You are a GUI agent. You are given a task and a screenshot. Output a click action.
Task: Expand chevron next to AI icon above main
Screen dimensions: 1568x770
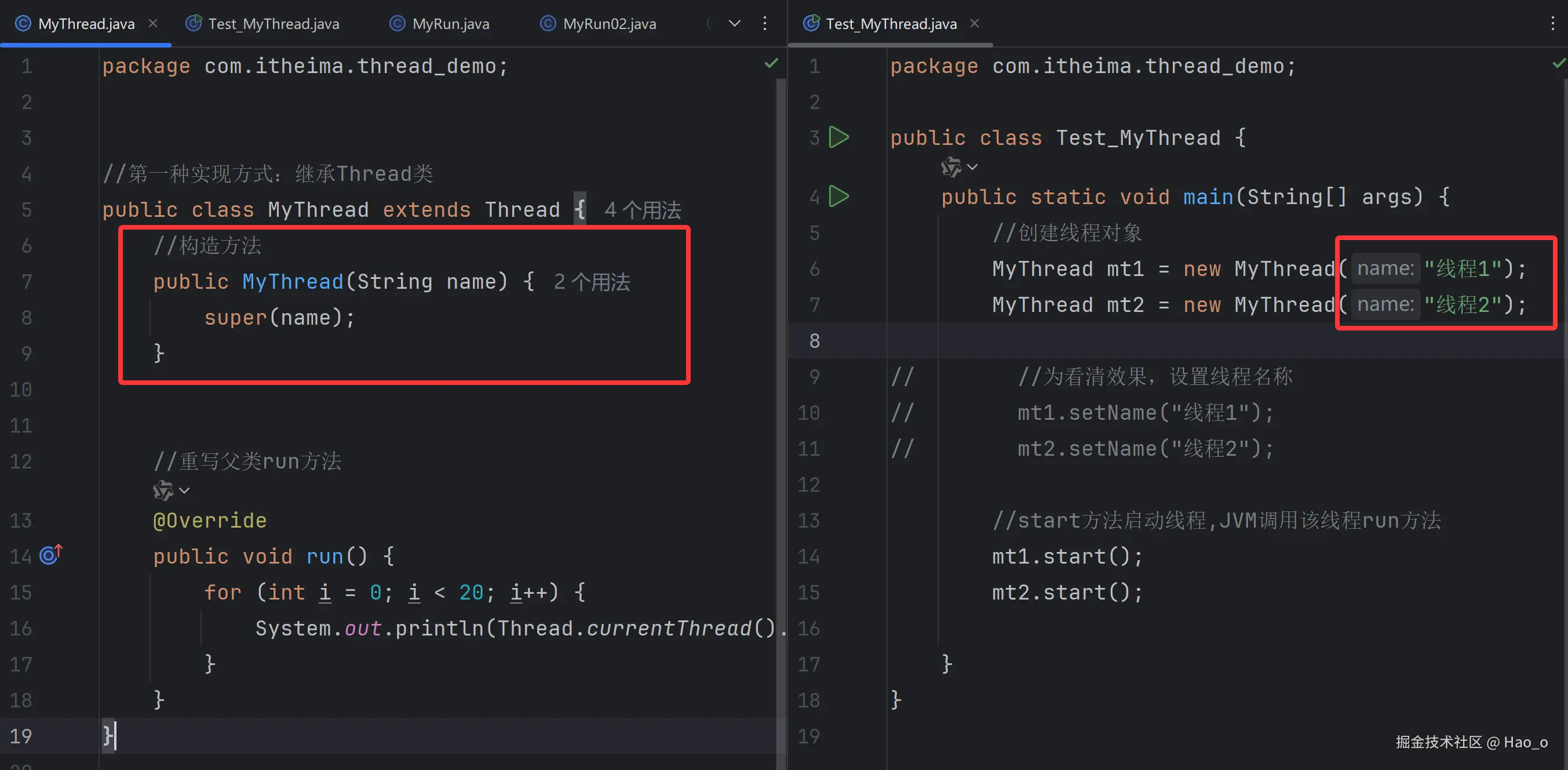(x=973, y=167)
